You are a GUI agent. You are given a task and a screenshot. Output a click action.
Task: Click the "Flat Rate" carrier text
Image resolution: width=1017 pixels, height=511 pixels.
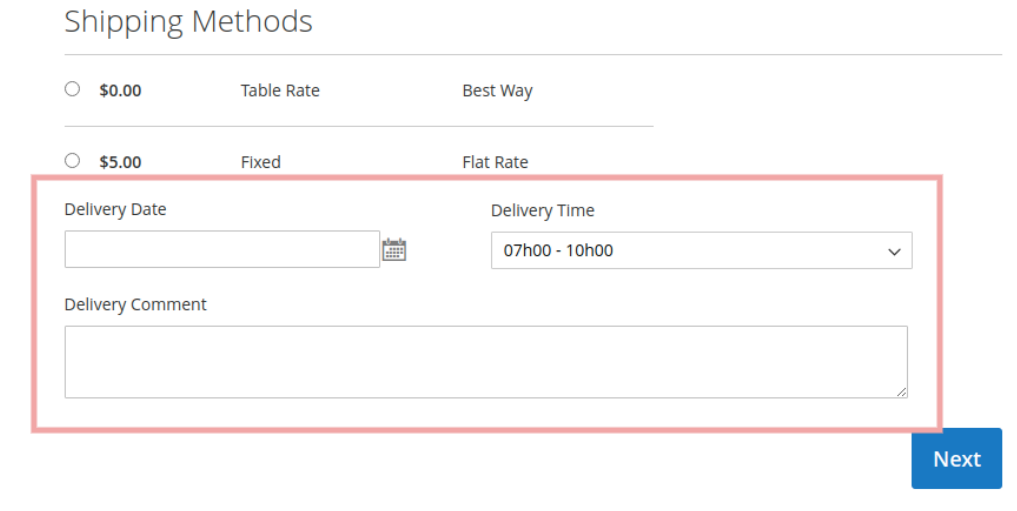[495, 162]
